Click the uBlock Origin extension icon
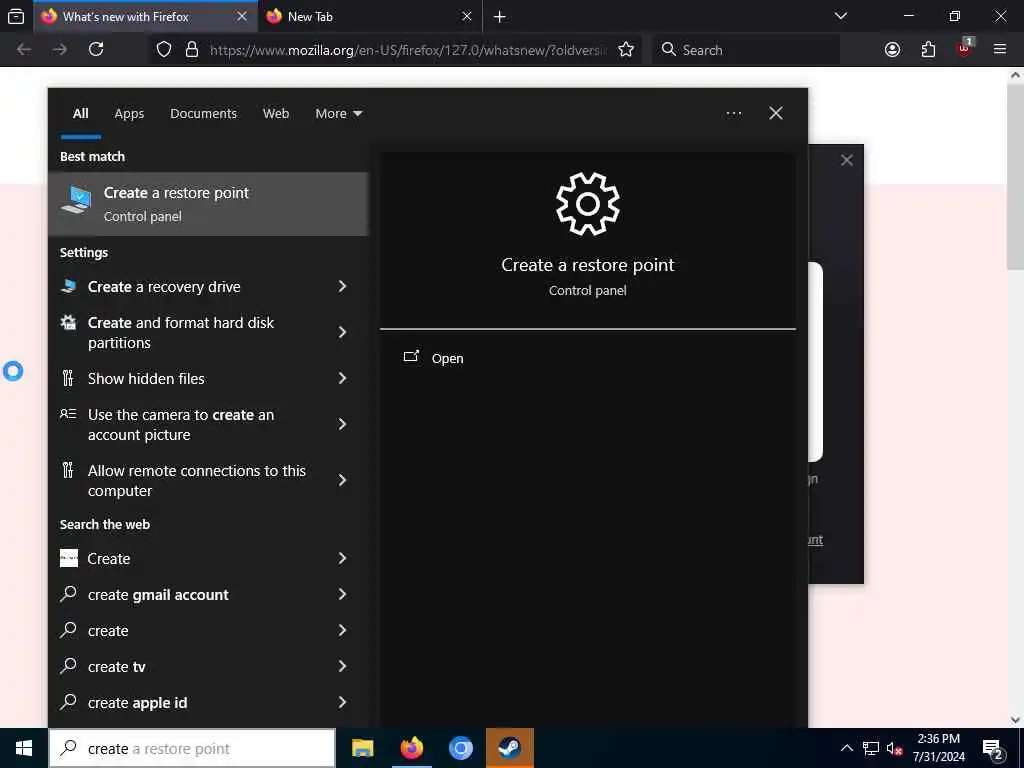The width and height of the screenshot is (1024, 768). point(965,48)
